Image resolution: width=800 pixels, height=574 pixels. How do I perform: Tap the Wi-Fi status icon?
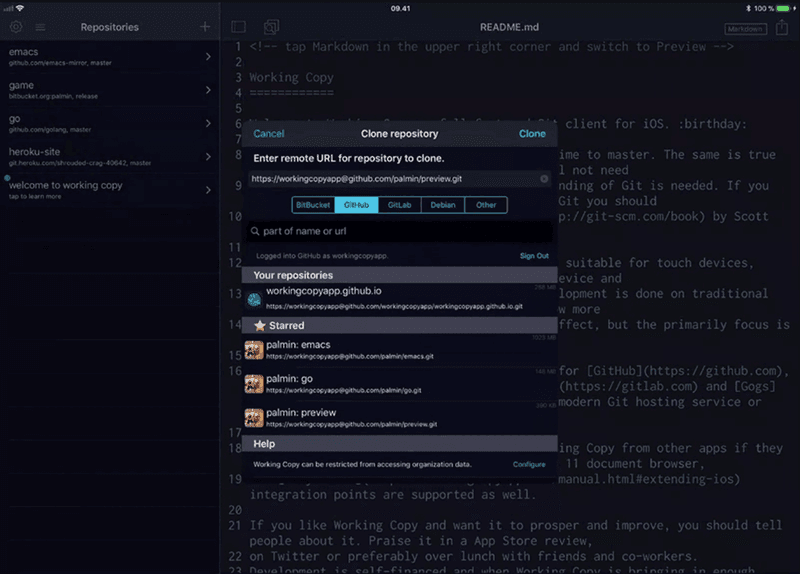click(20, 8)
